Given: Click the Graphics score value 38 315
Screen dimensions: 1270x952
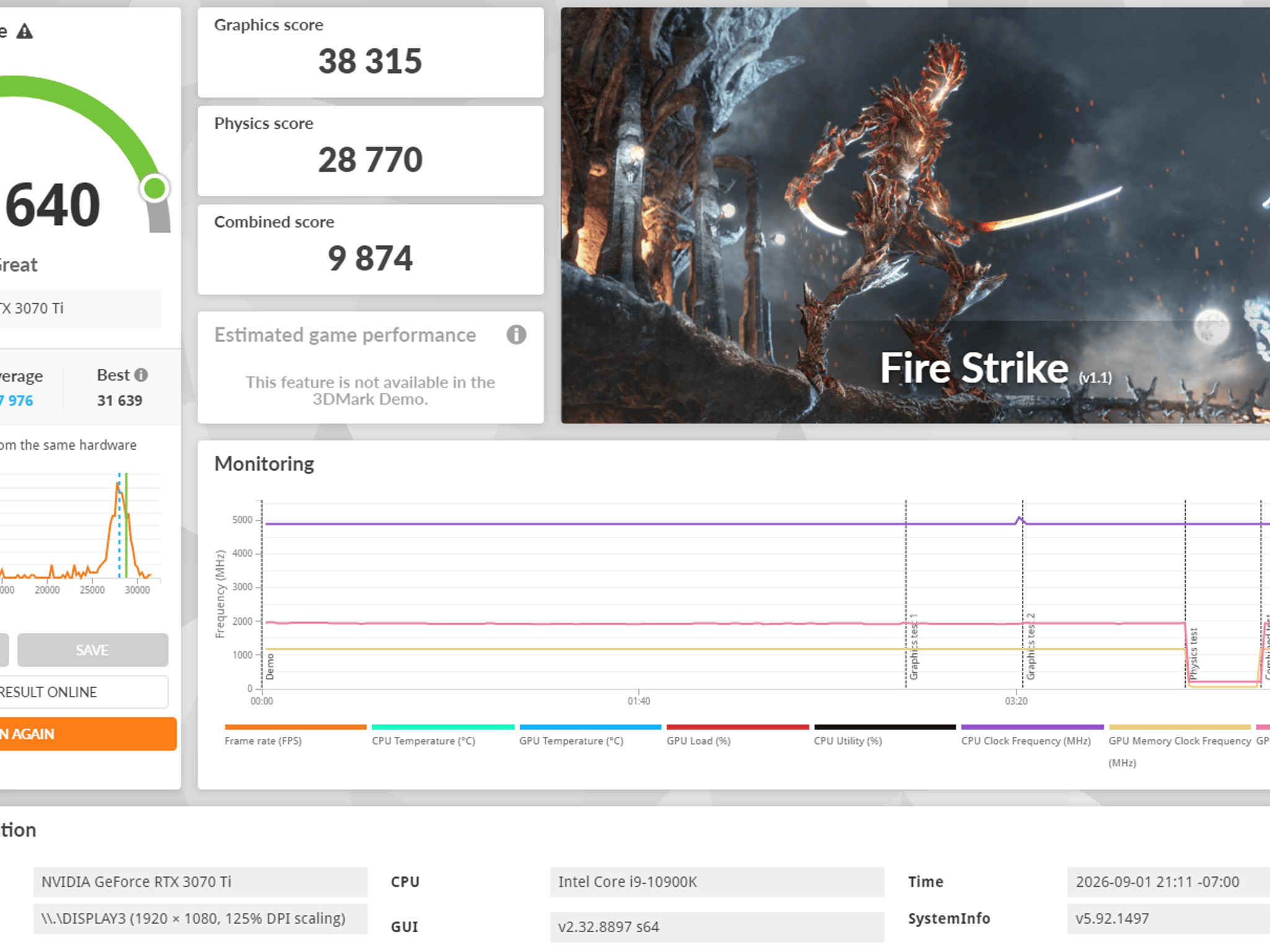Looking at the screenshot, I should point(370,61).
